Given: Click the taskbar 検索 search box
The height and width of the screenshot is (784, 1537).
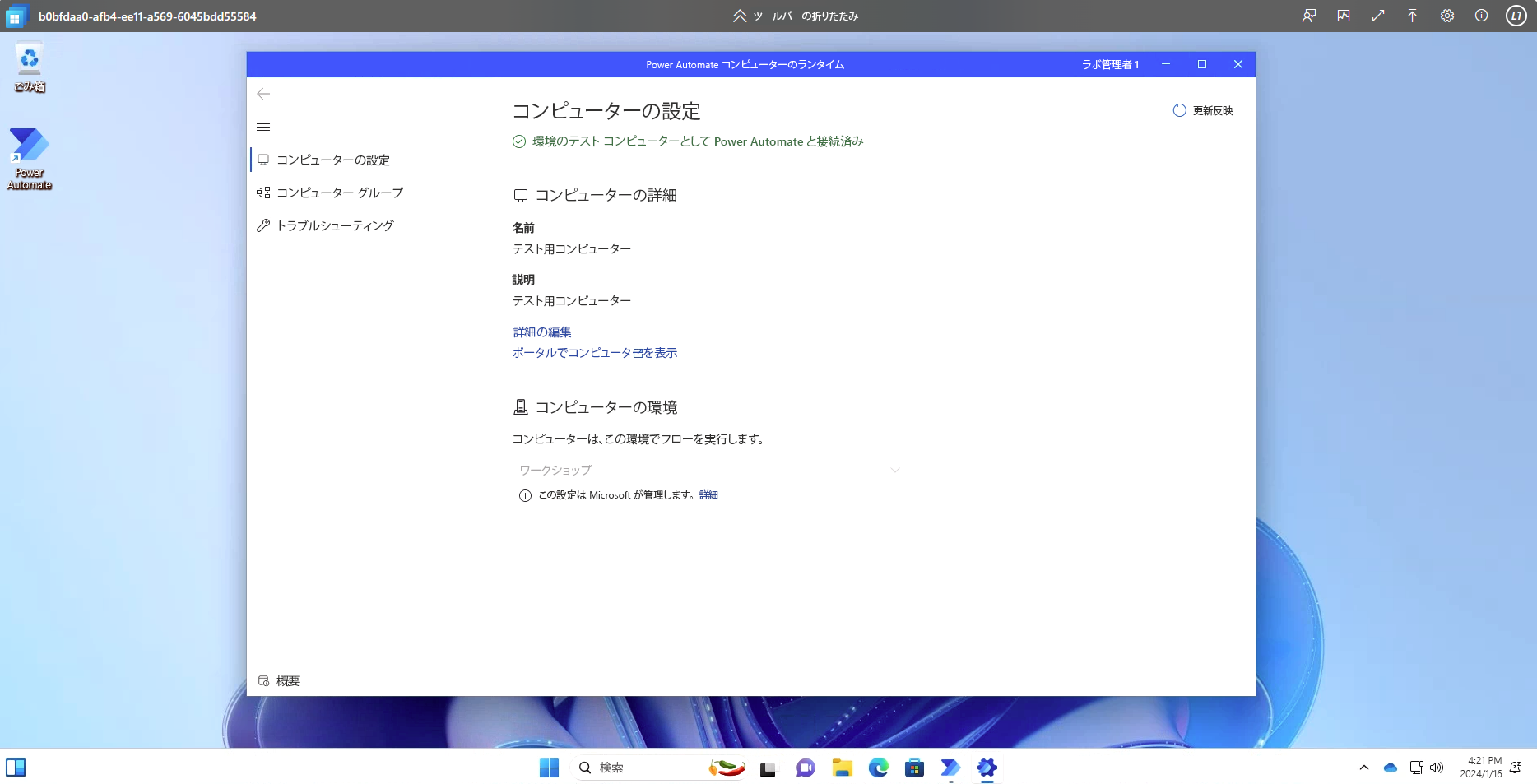Looking at the screenshot, I should coord(658,768).
